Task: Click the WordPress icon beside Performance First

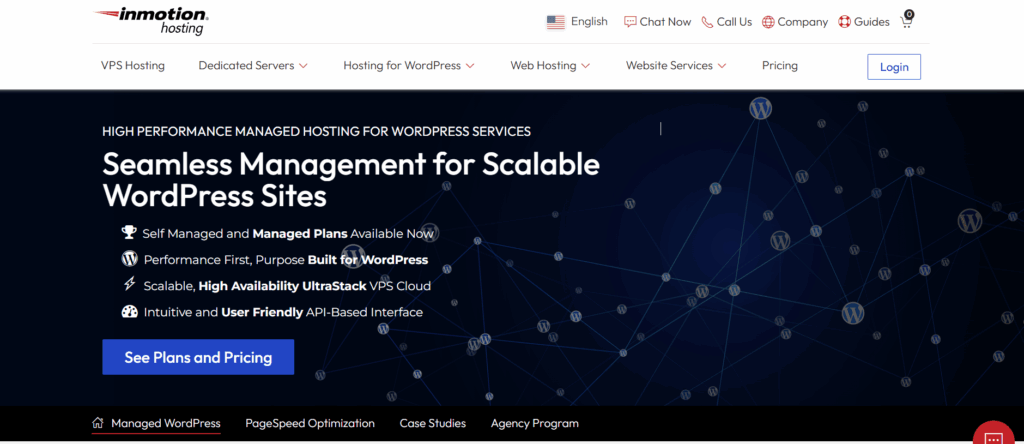Action: [129, 259]
